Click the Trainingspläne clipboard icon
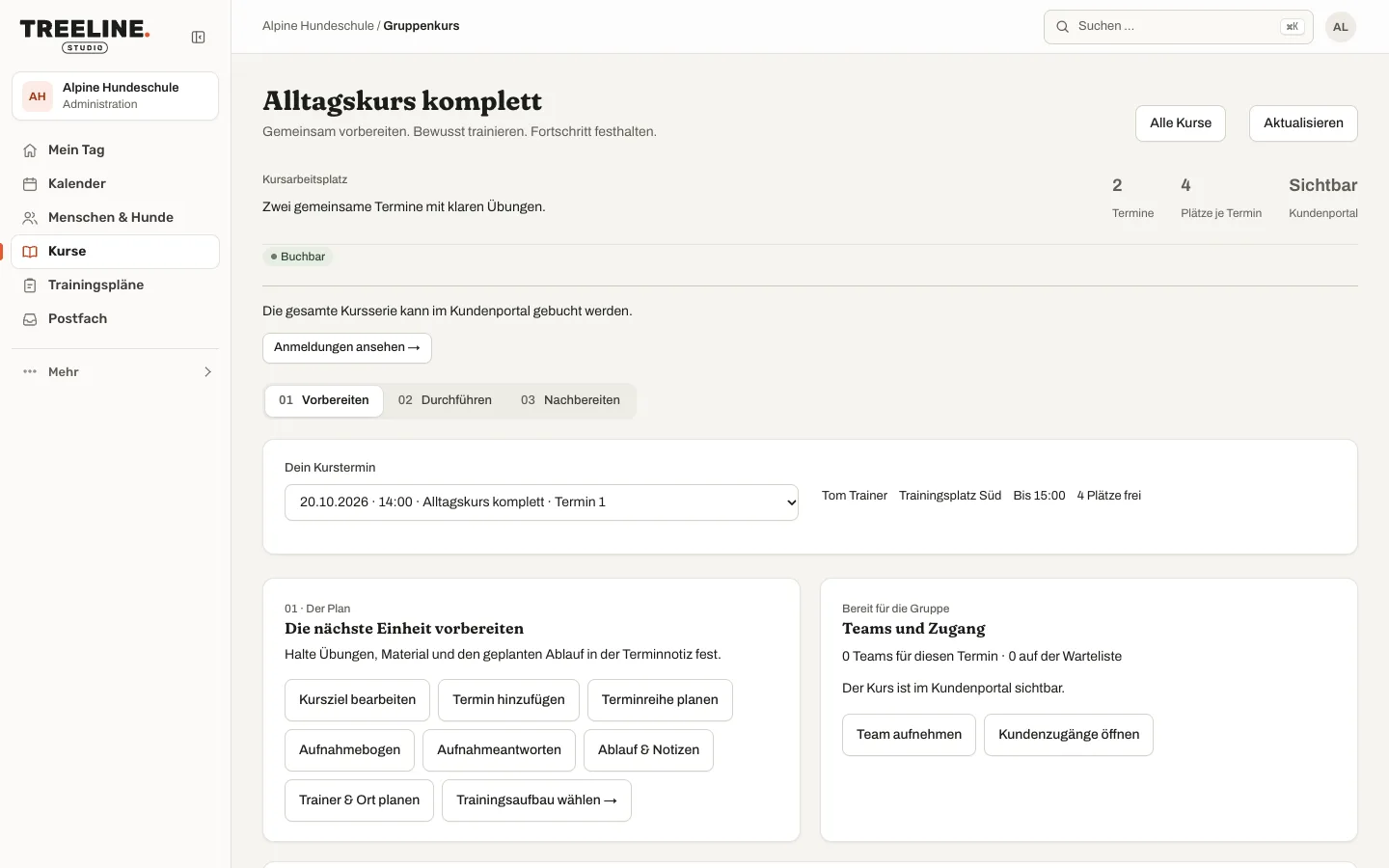This screenshot has height=868, width=1389. tap(30, 285)
